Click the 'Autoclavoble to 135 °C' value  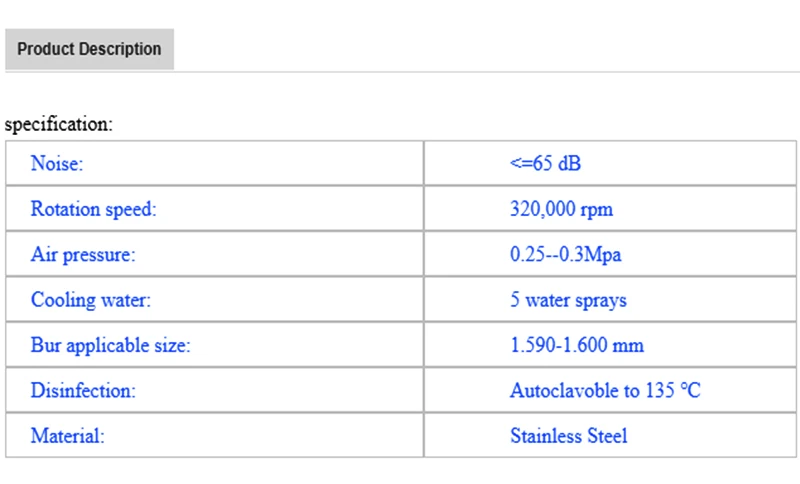(605, 391)
